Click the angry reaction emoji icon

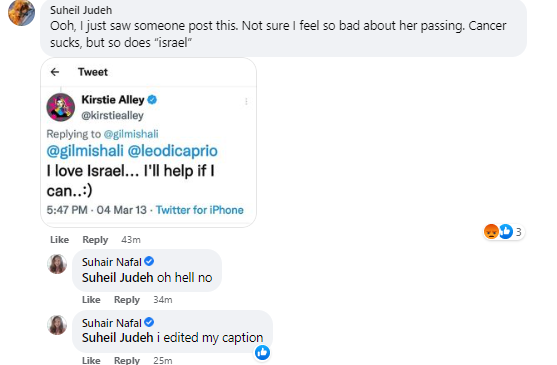(x=491, y=232)
